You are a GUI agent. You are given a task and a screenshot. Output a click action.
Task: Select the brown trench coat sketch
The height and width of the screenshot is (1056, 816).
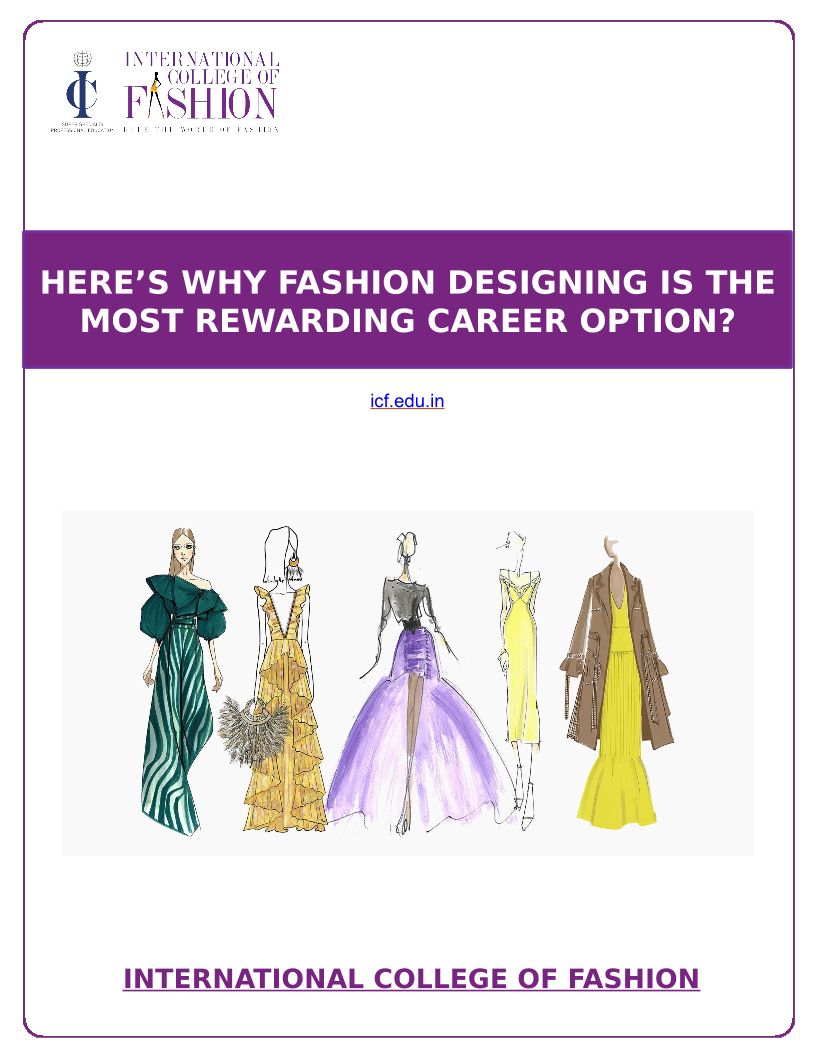coord(616,680)
